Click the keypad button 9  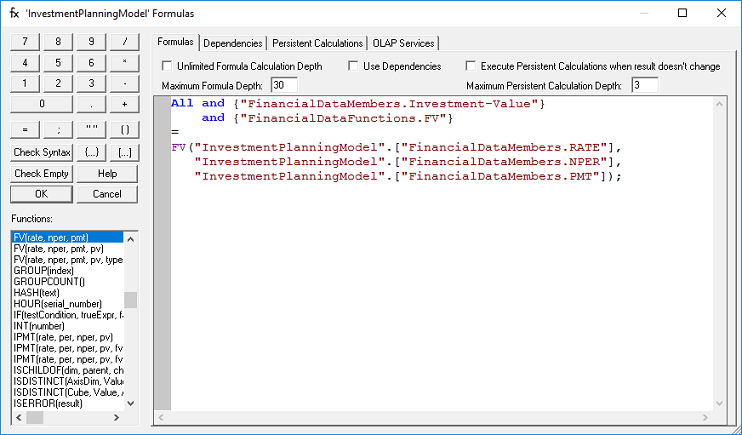pyautogui.click(x=91, y=42)
